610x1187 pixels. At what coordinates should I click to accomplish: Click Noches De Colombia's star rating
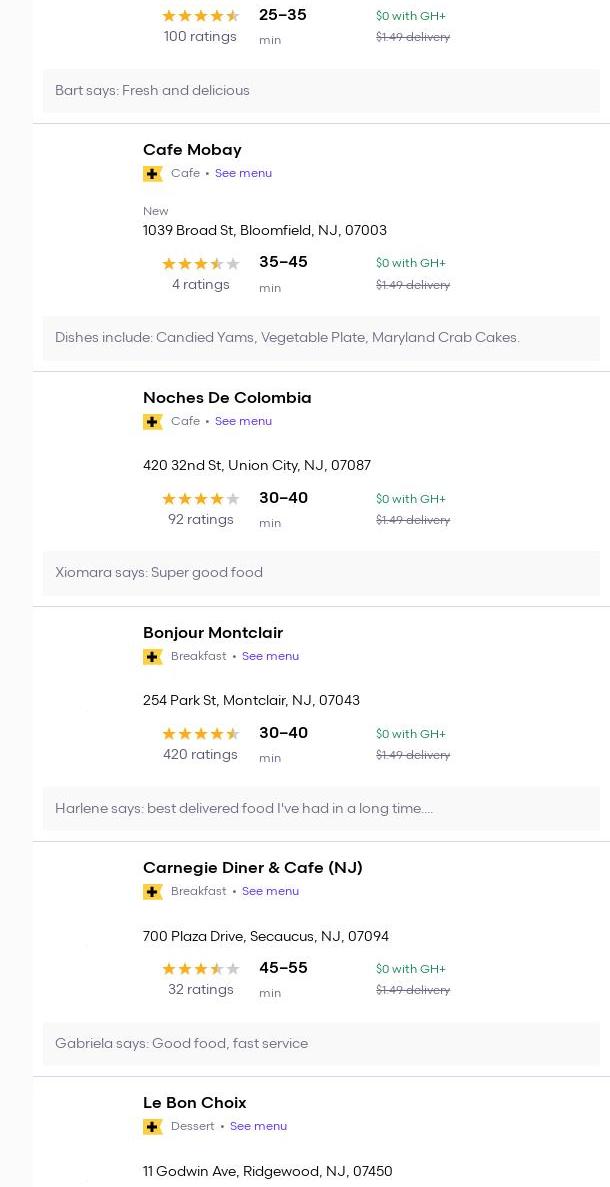click(x=201, y=499)
